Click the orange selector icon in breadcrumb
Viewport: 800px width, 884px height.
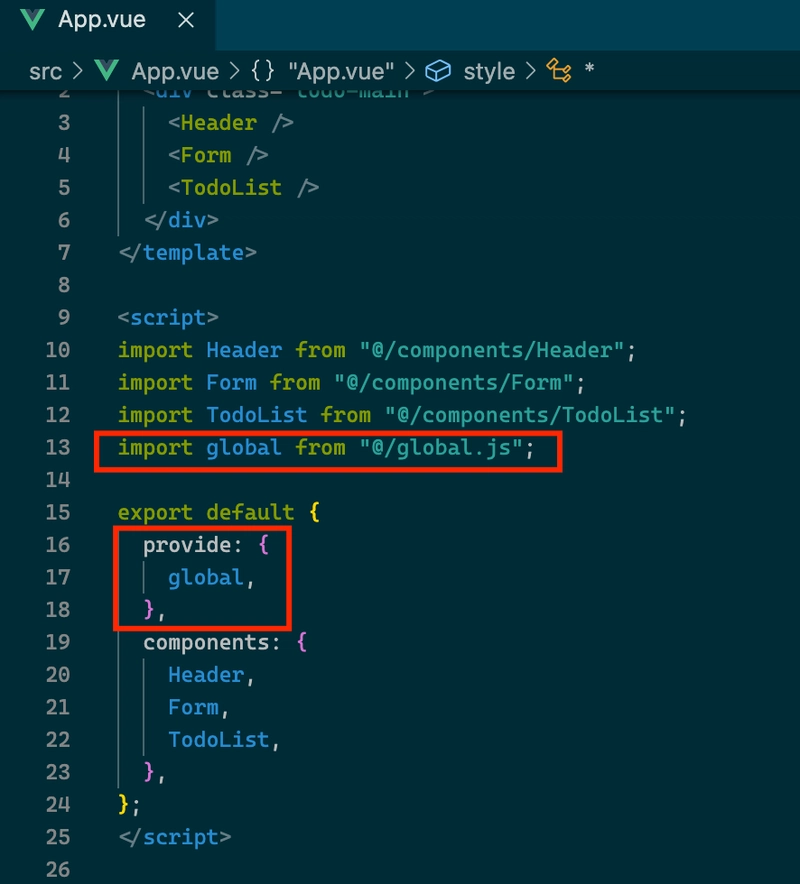[559, 70]
